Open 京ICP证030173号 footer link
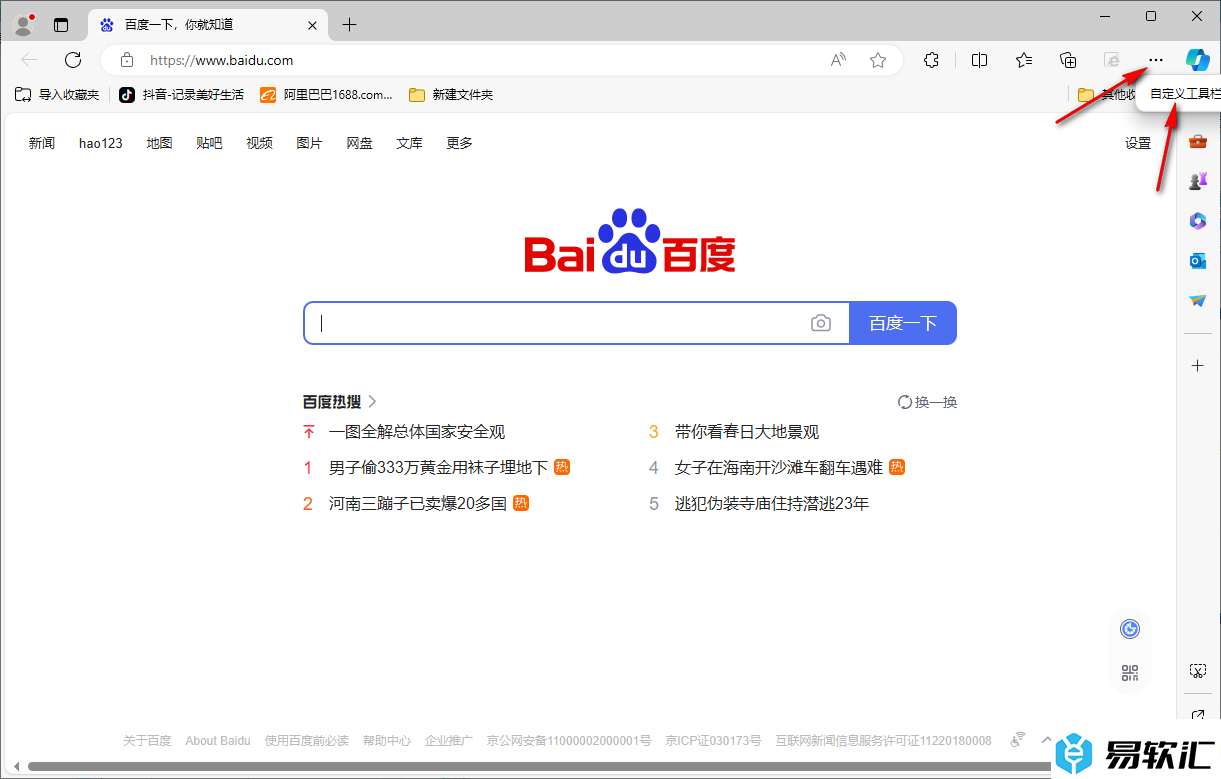 [713, 741]
